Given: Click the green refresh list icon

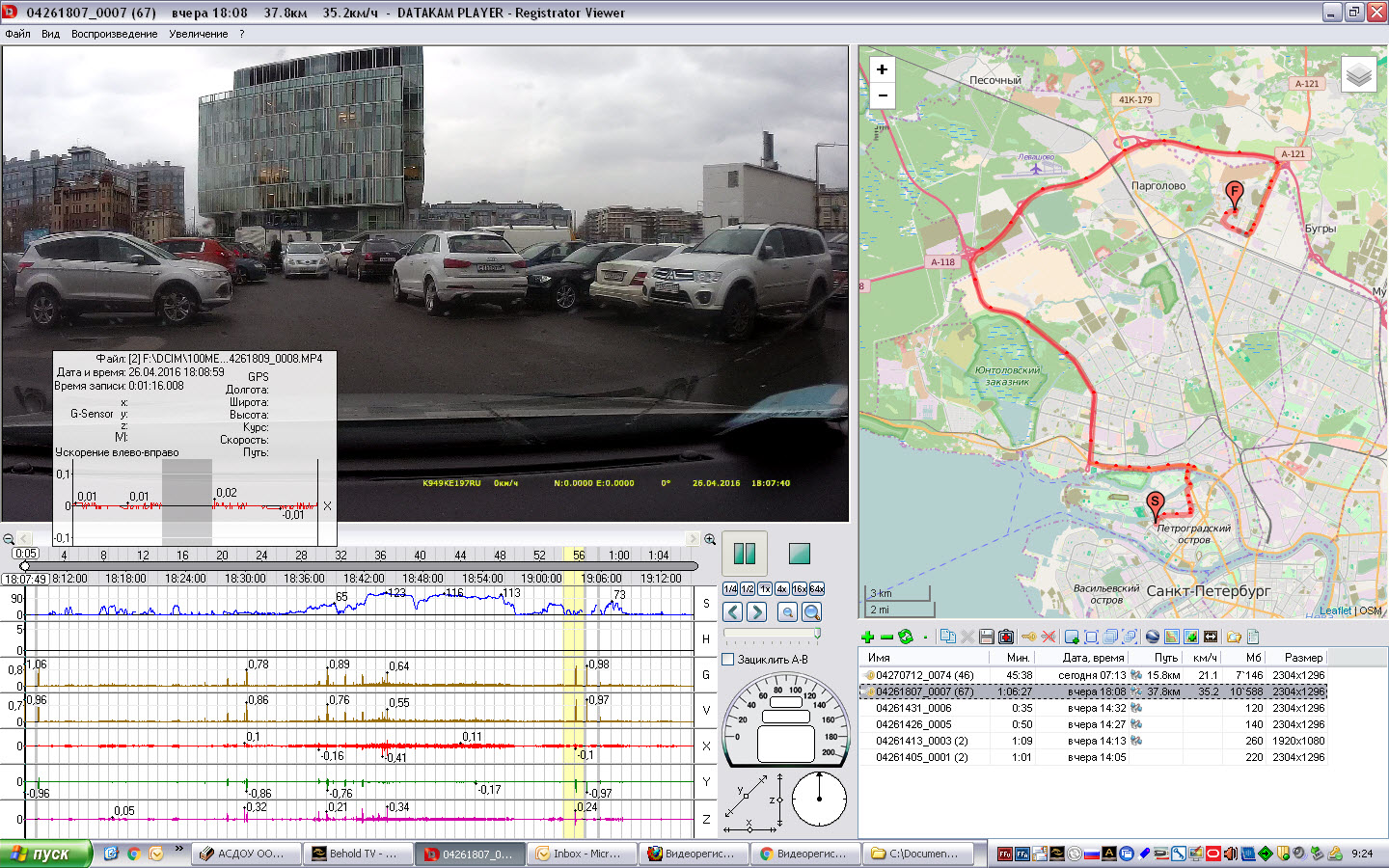Looking at the screenshot, I should 905,637.
